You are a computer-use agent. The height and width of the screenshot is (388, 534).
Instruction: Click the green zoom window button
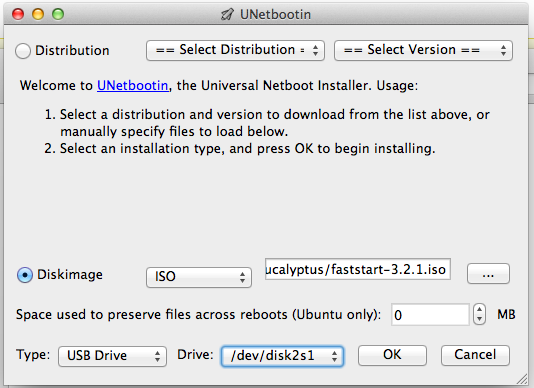58,14
